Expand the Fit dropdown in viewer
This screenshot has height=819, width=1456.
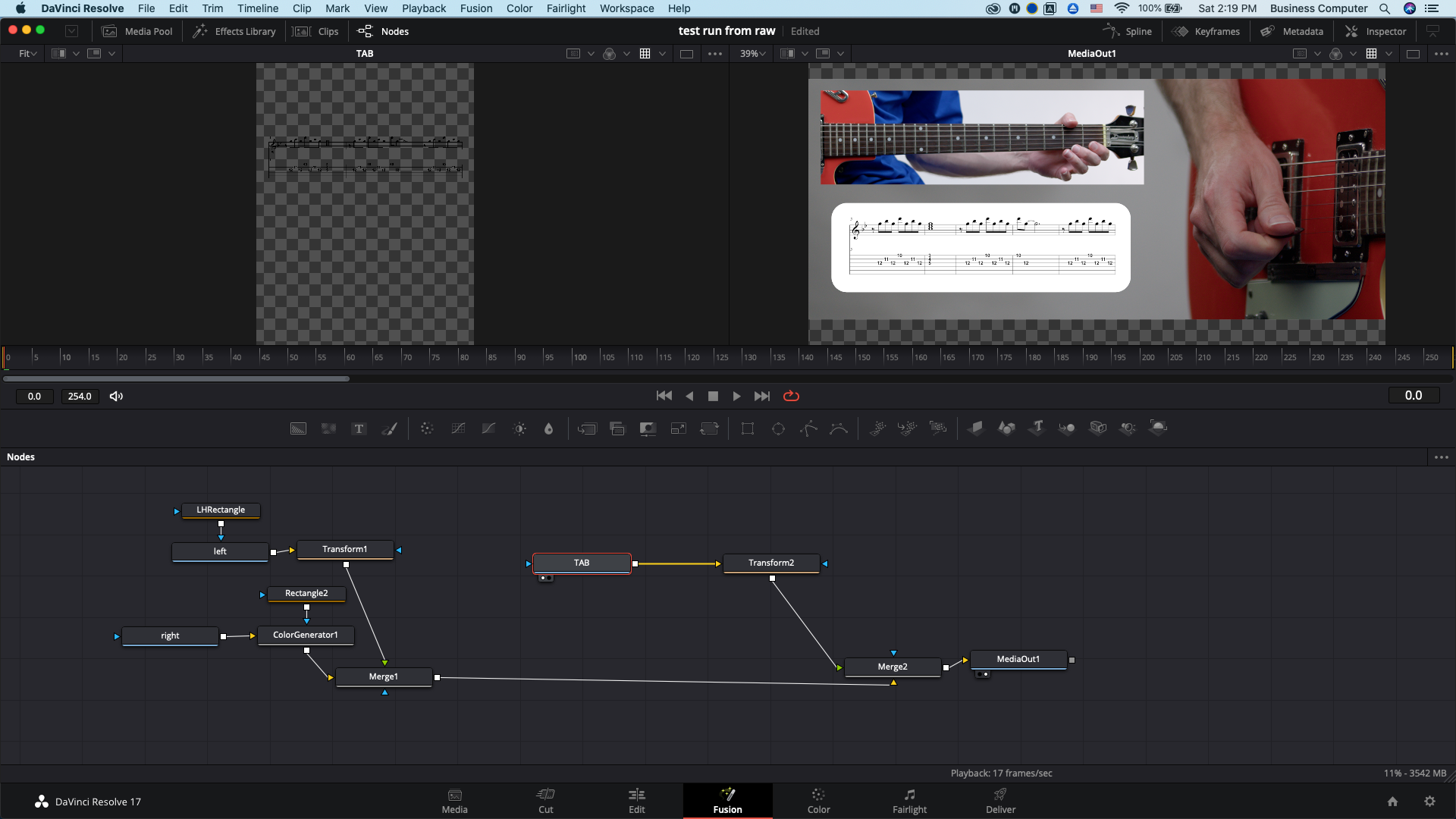(27, 53)
